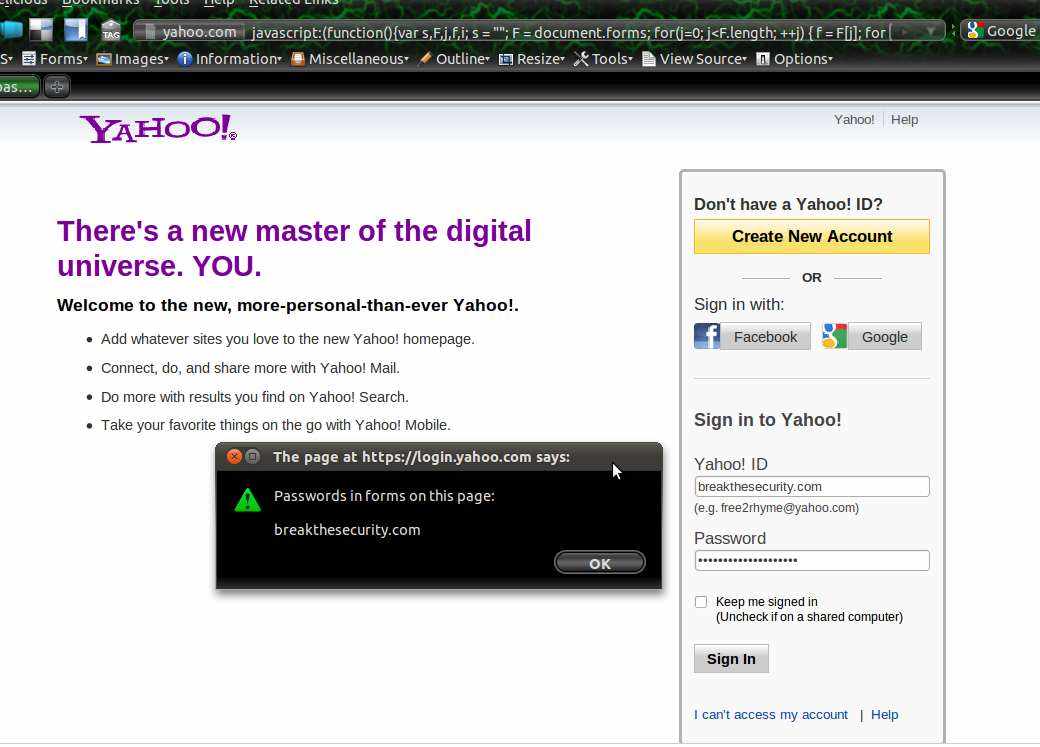1040x747 pixels.
Task: Open the Tools menu in menu bar
Action: click(171, 3)
